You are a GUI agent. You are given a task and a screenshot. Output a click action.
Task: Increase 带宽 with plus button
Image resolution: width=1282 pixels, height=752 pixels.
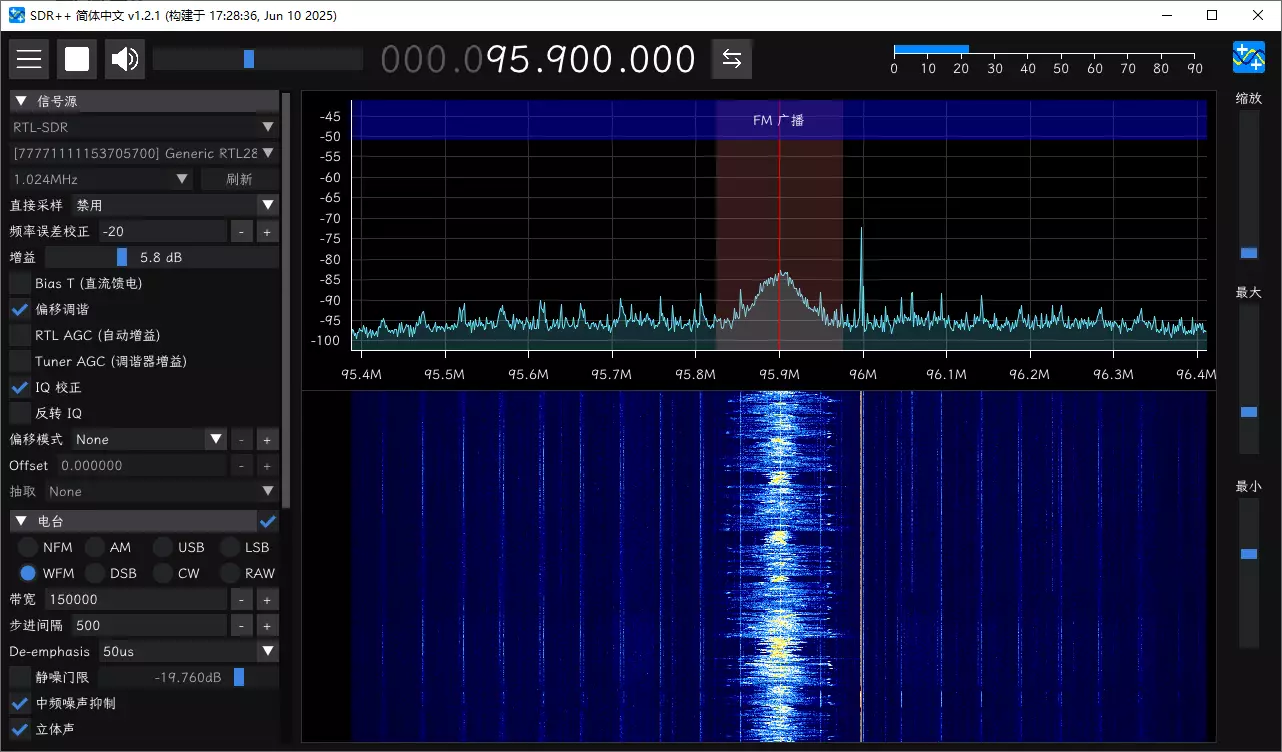(267, 599)
